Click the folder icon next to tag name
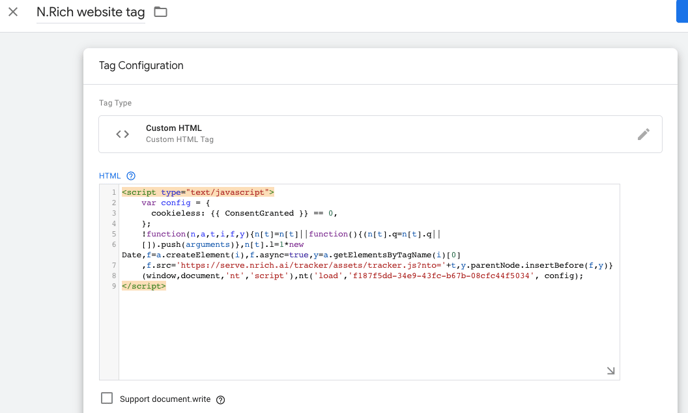The width and height of the screenshot is (688, 413). pyautogui.click(x=161, y=12)
